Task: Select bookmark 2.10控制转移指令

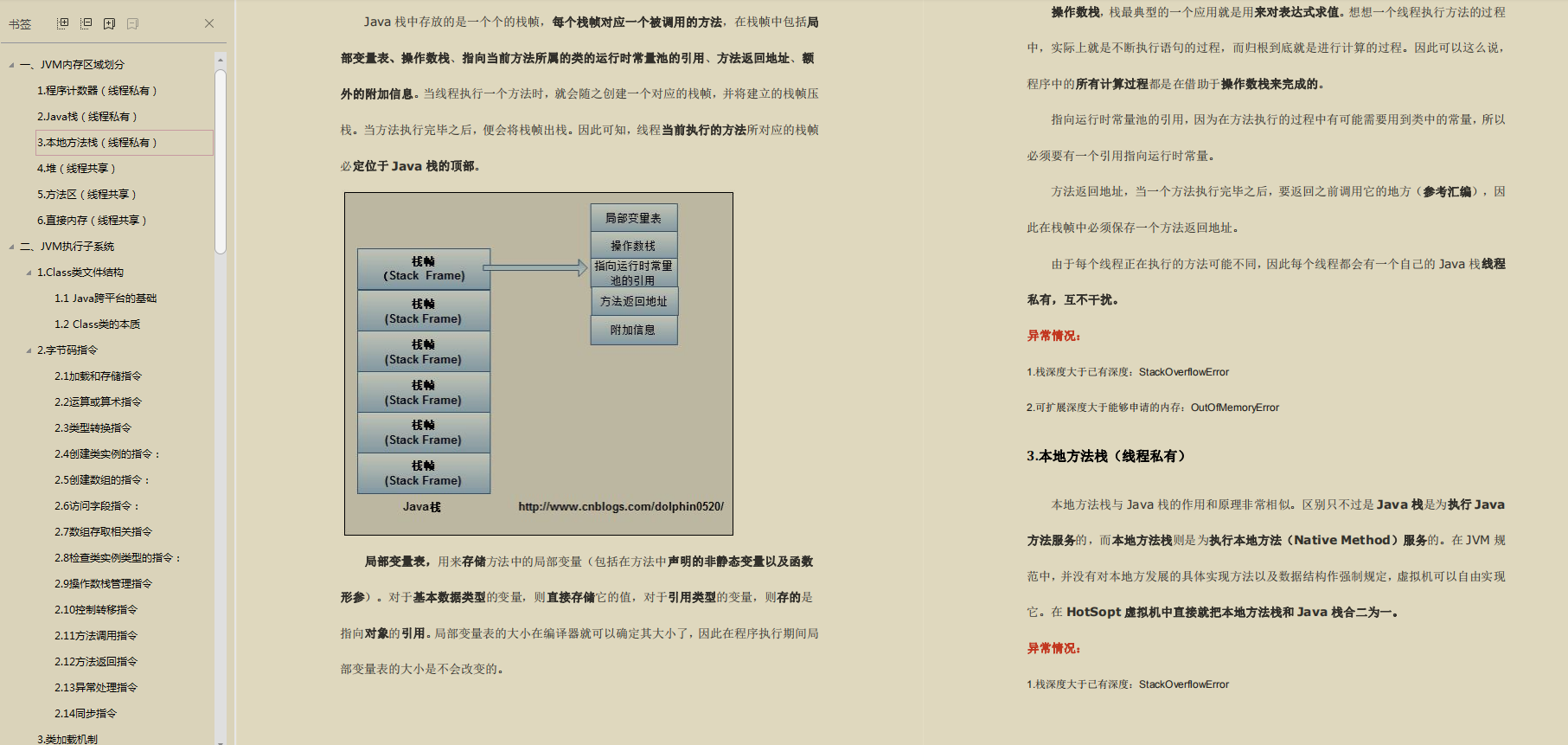Action: coord(96,610)
